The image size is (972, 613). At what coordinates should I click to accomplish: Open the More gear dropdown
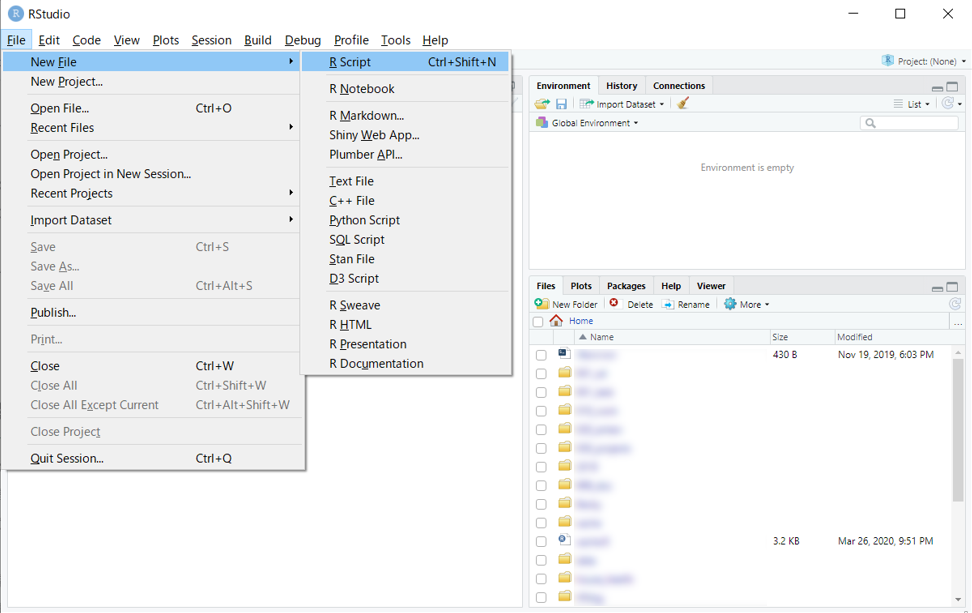coord(747,304)
